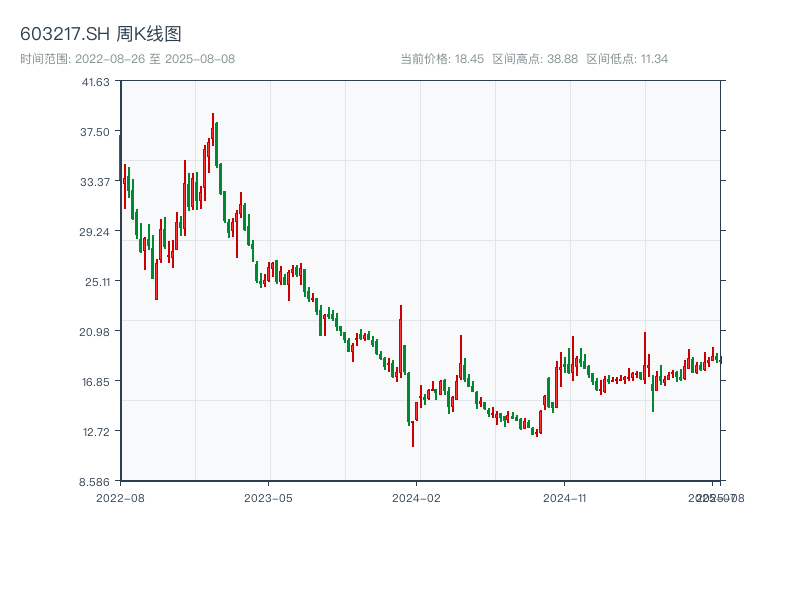The height and width of the screenshot is (600, 800).
Task: Click the 12.72 y-axis price label
Action: [96, 432]
